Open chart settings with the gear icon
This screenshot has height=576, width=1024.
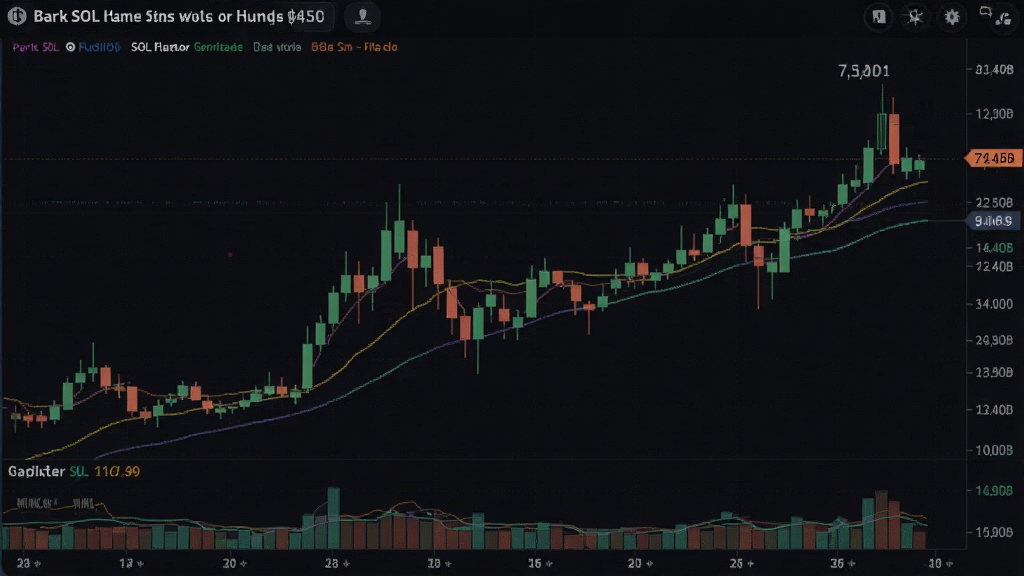tap(952, 17)
